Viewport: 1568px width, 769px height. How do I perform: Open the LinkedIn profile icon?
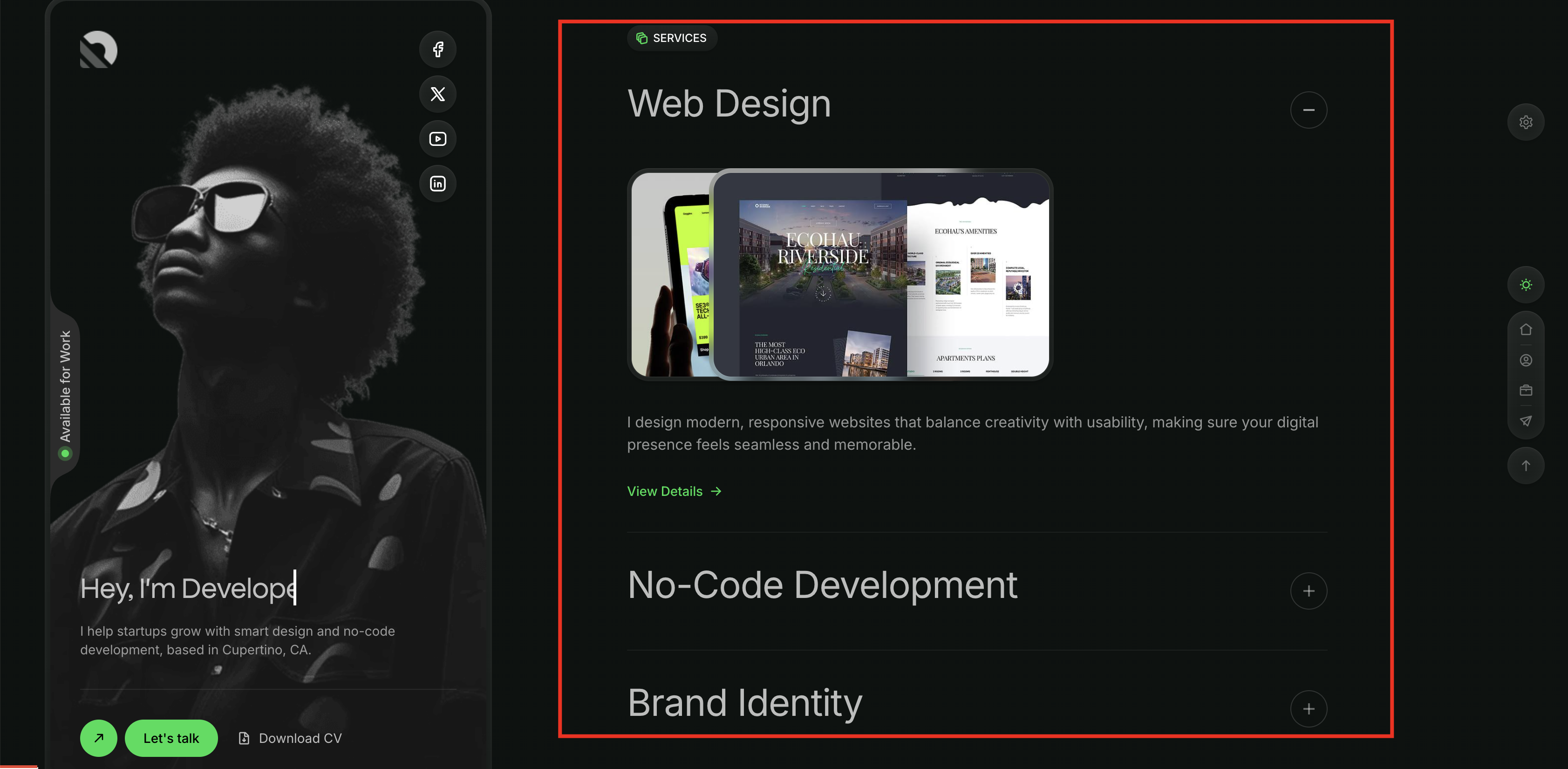[438, 184]
